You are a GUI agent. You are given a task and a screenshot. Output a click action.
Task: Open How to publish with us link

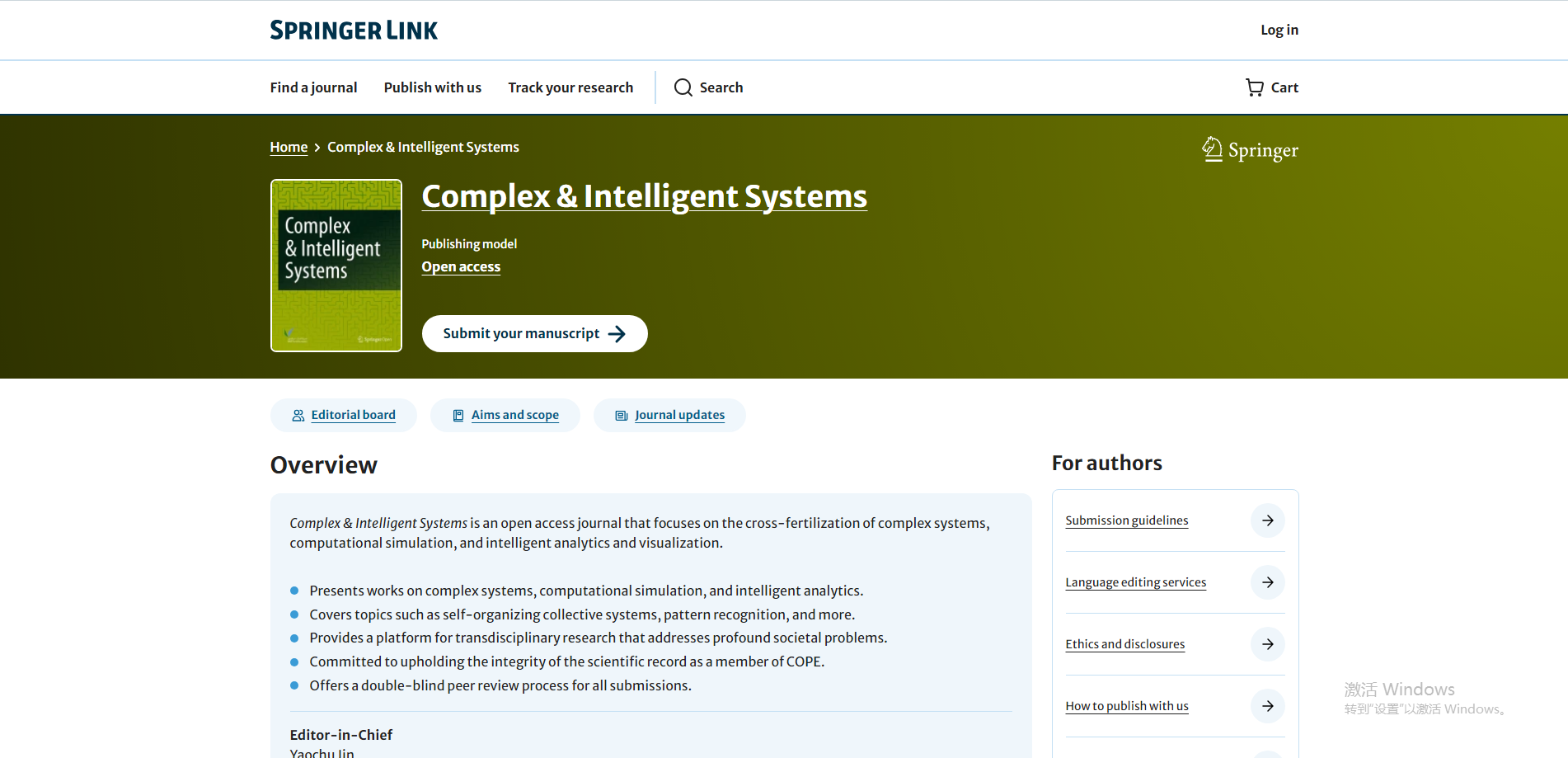point(1127,706)
